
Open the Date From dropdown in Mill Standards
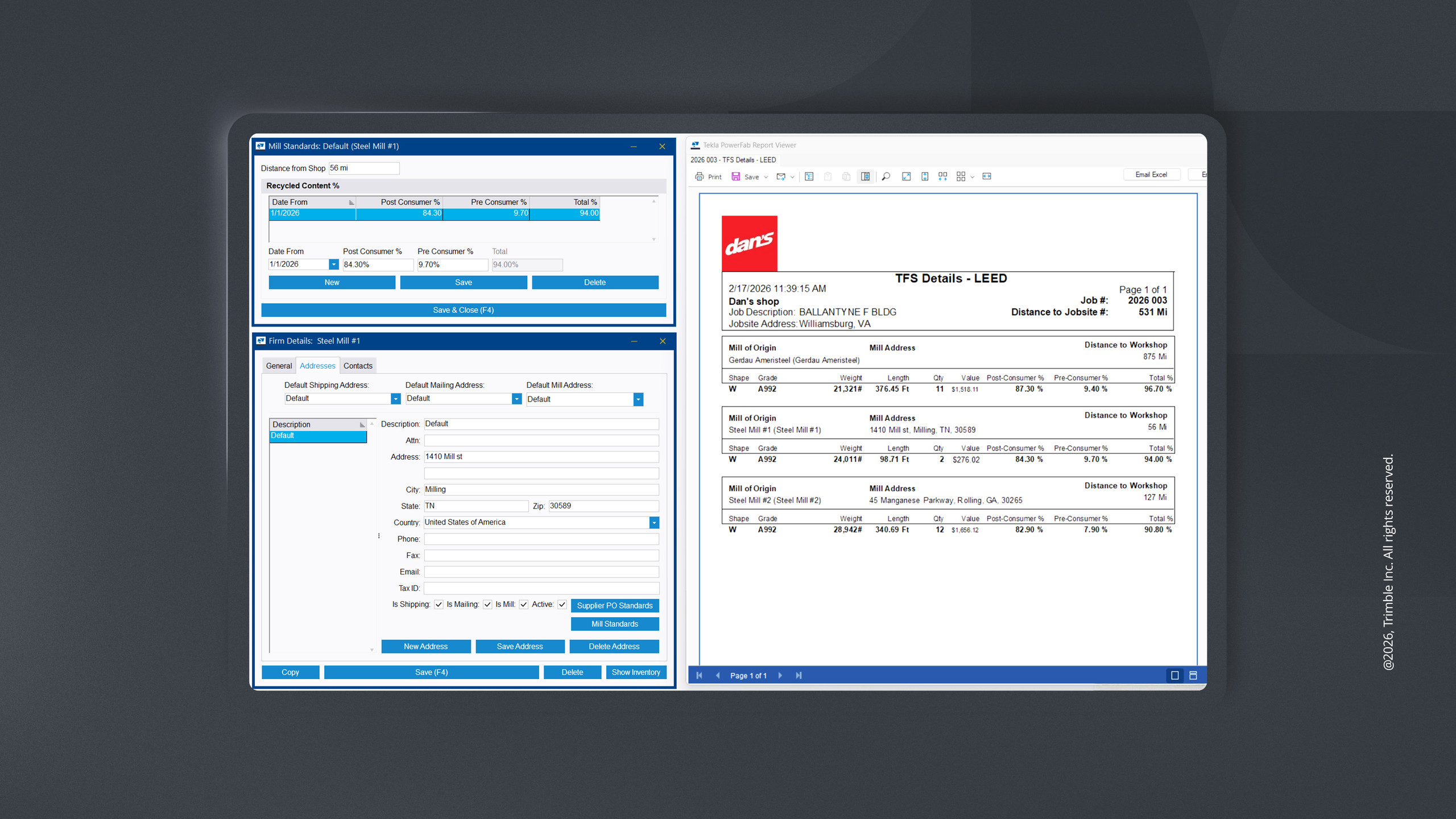[x=334, y=264]
